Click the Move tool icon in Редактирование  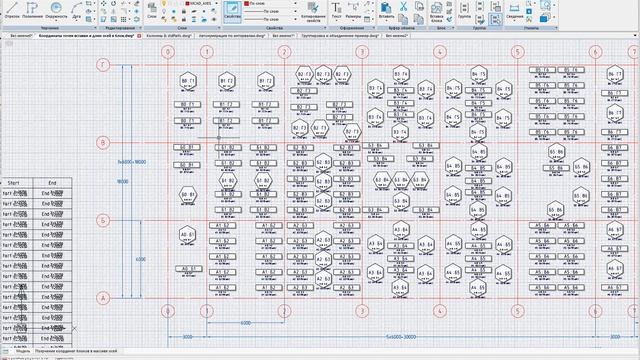pos(104,3)
